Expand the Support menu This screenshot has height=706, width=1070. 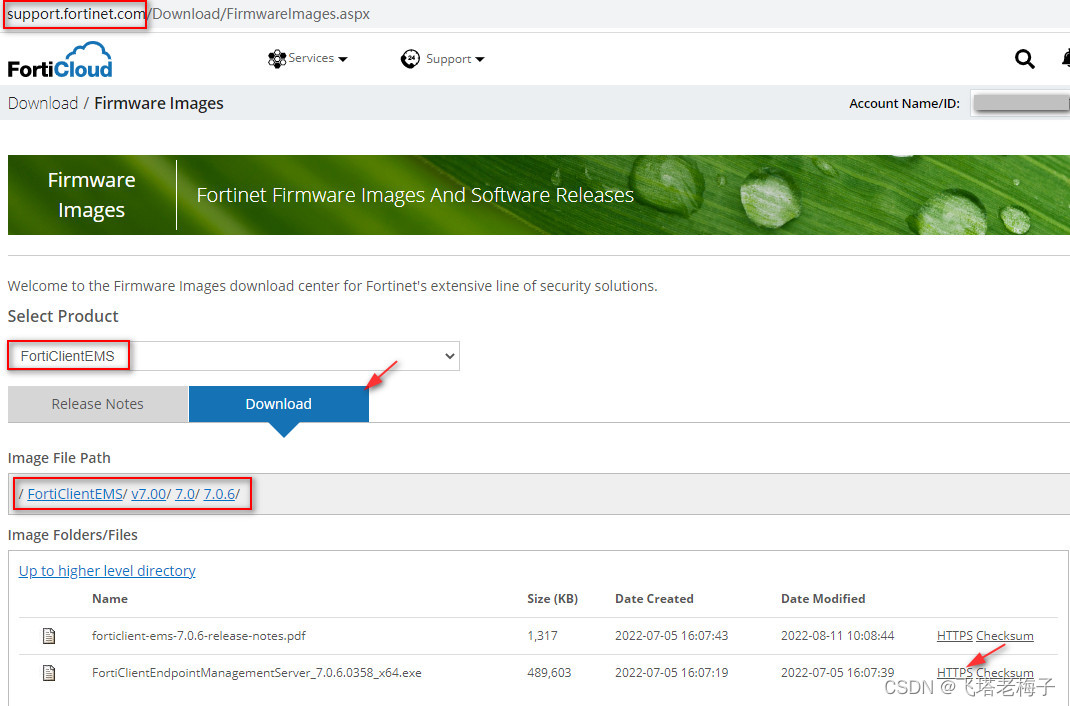coord(443,59)
